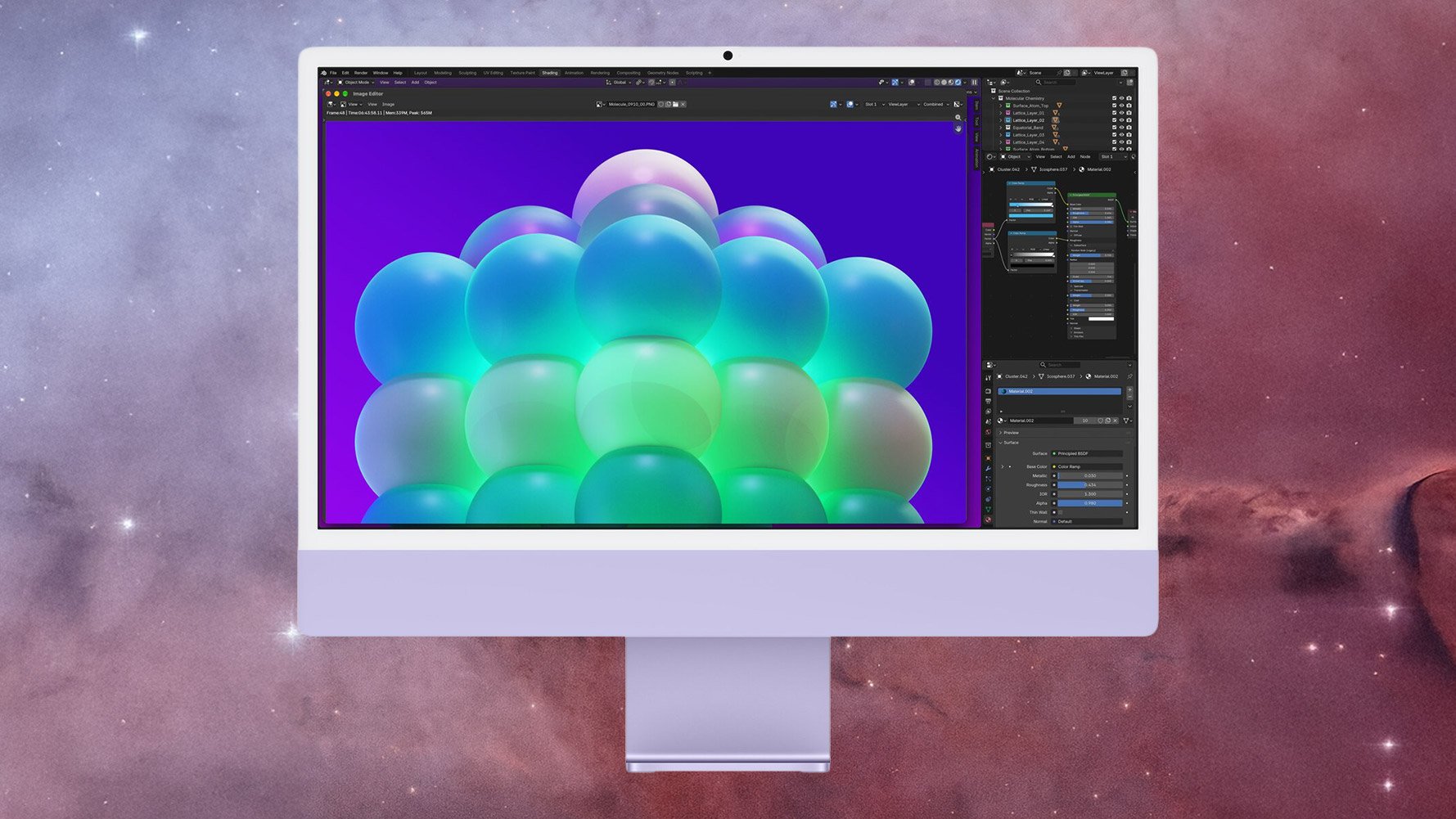Open Node menu in shader editor header
Viewport: 1456px width, 819px height.
click(x=1085, y=156)
